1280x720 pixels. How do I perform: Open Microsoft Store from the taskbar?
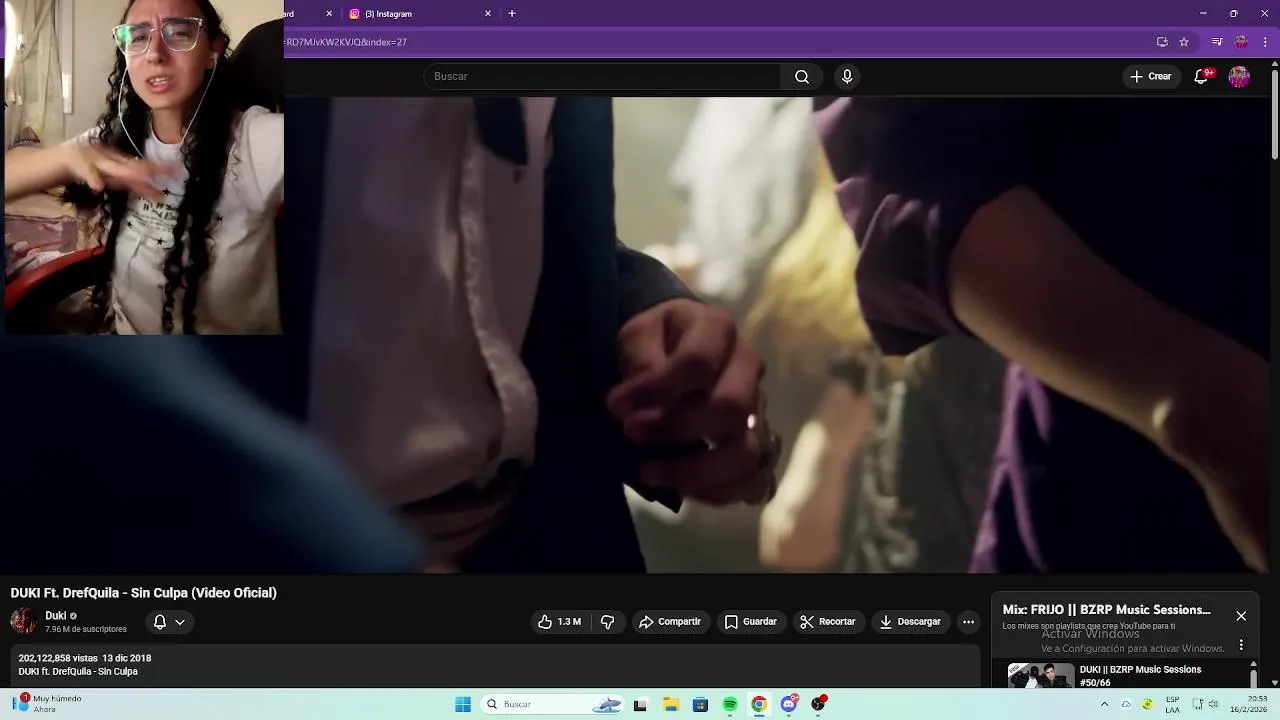(x=700, y=704)
